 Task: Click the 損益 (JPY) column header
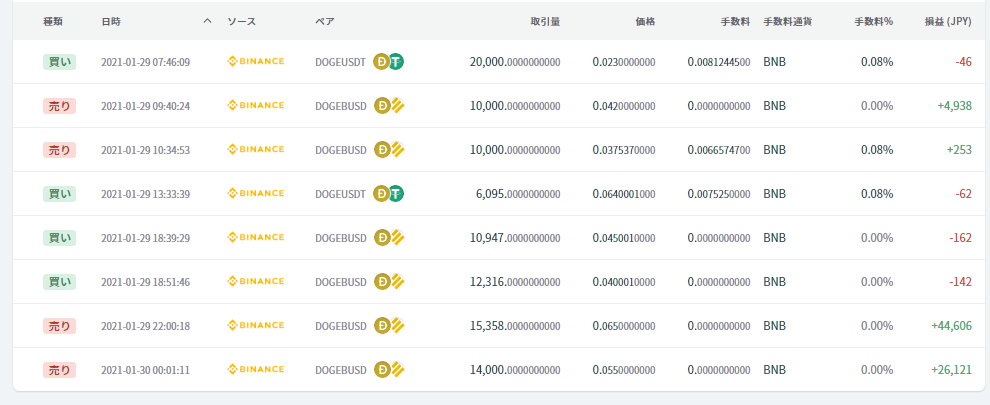coord(948,21)
